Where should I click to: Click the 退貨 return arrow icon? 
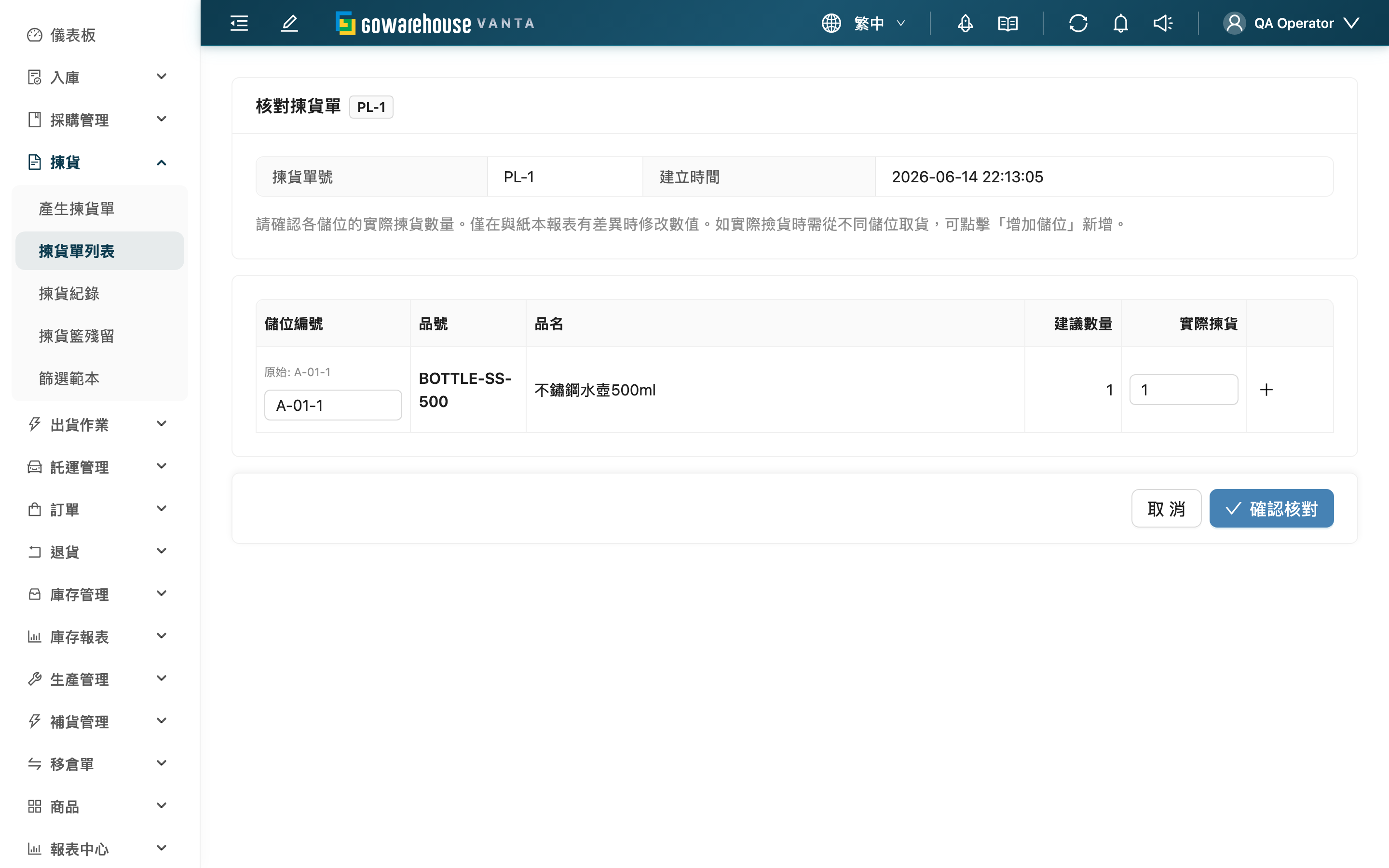(x=34, y=552)
